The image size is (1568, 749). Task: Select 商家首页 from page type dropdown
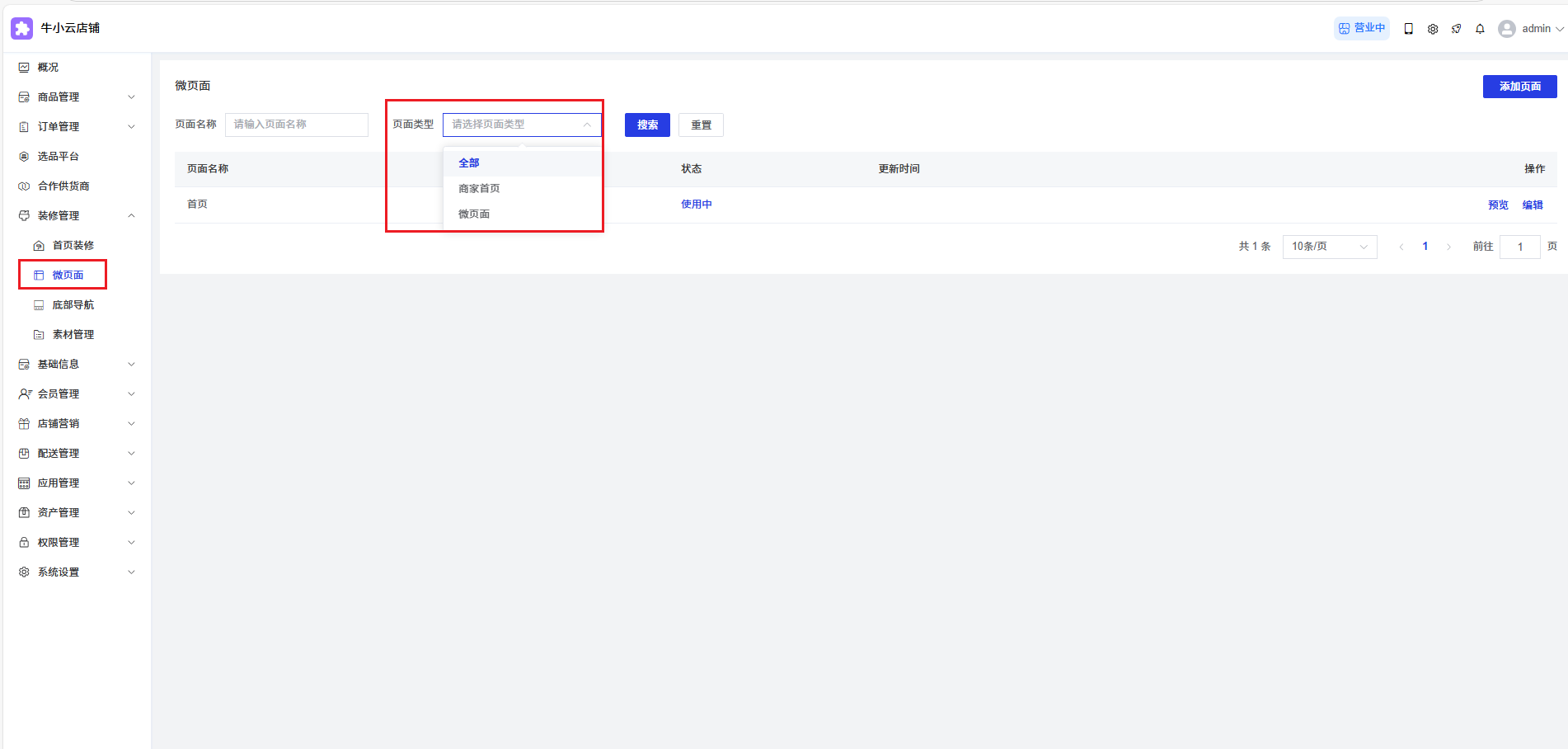pyautogui.click(x=479, y=189)
